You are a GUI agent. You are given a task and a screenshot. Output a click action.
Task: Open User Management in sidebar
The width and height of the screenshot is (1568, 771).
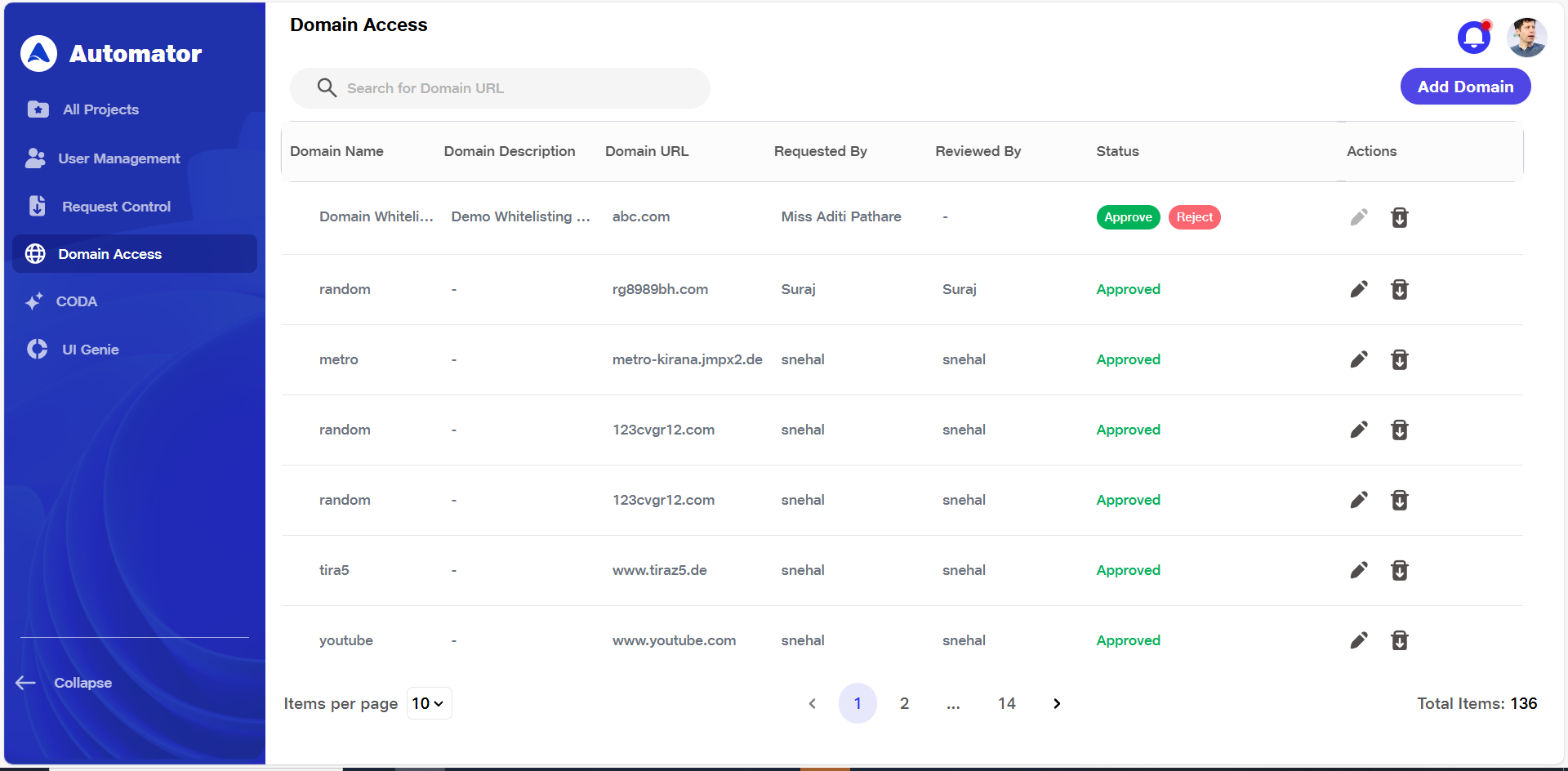[x=118, y=158]
